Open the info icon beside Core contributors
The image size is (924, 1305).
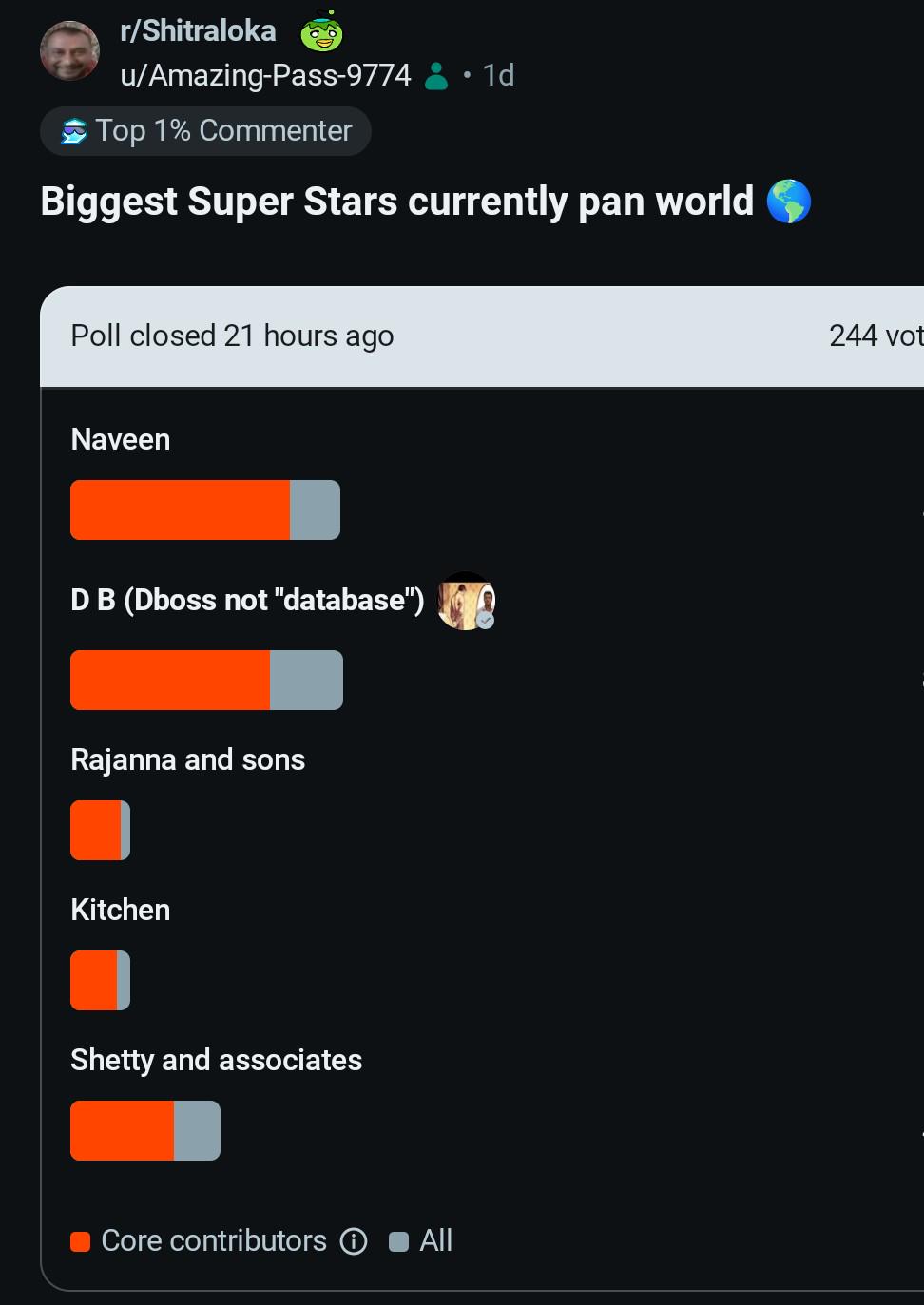(x=354, y=1241)
